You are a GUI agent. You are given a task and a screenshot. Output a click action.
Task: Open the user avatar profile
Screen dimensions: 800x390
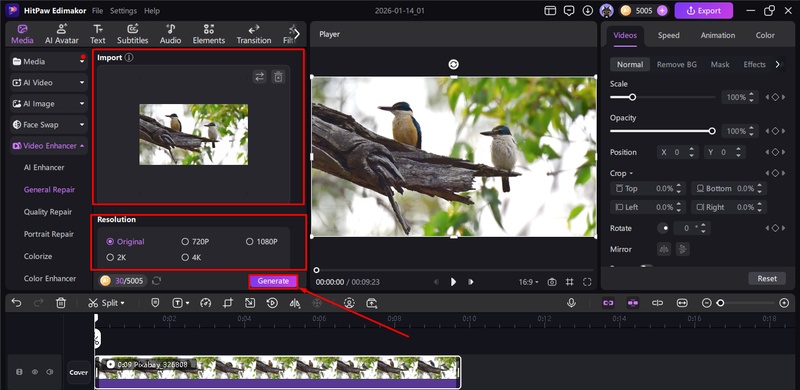tap(606, 10)
